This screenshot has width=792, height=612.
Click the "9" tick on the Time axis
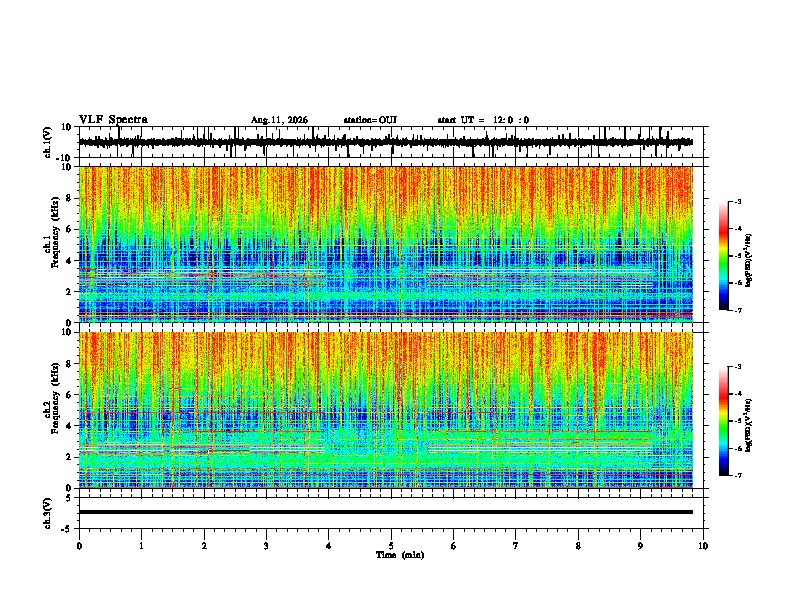[640, 545]
